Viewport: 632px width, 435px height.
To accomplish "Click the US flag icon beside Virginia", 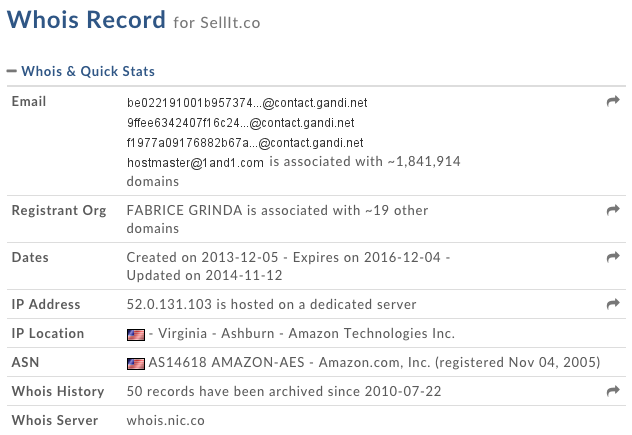I will [x=136, y=334].
